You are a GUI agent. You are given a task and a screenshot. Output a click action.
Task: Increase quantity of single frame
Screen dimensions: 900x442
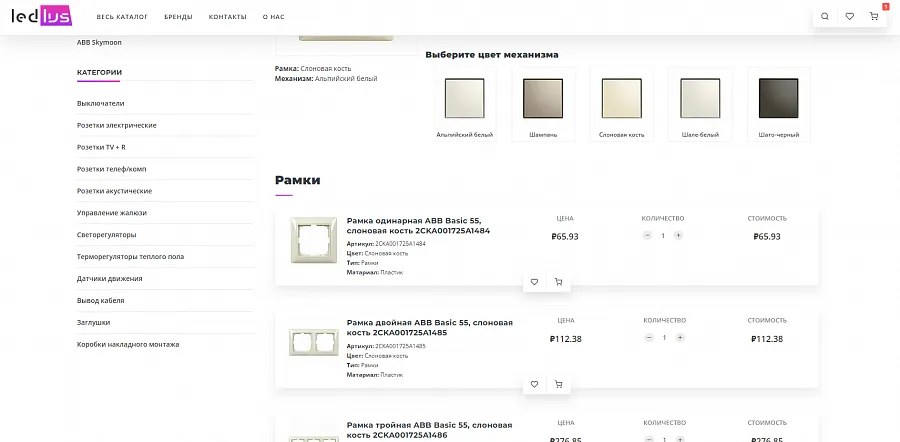tap(678, 235)
